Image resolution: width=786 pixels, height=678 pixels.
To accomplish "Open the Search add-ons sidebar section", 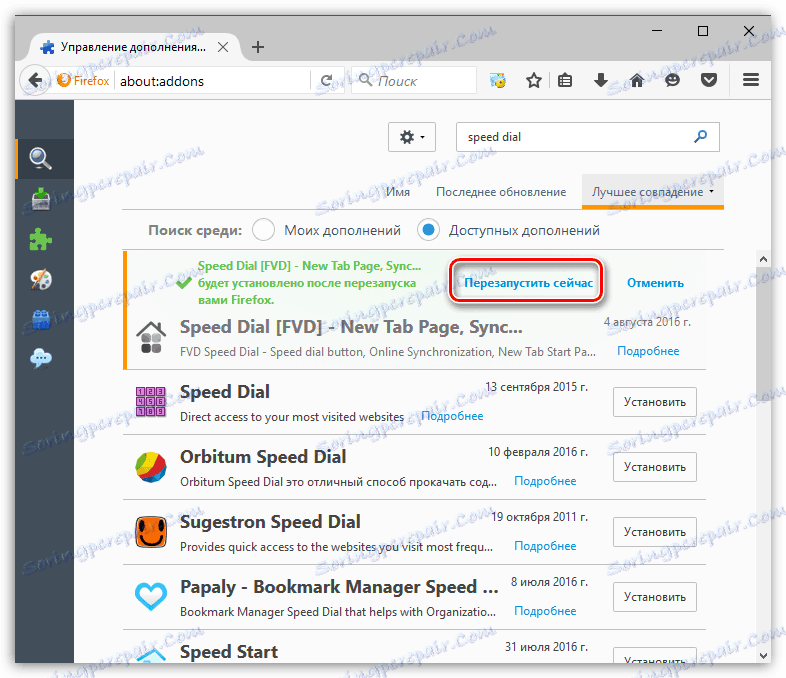I will pos(44,159).
